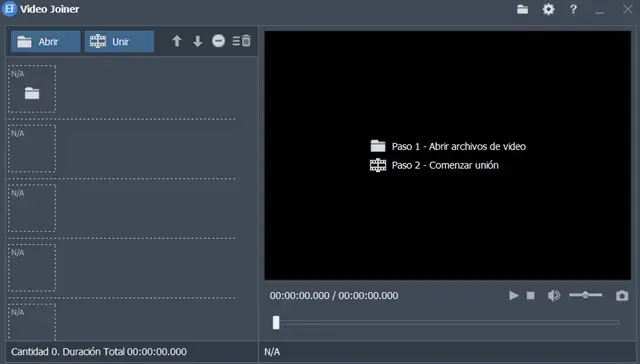Start joining with the Unir button

119,42
